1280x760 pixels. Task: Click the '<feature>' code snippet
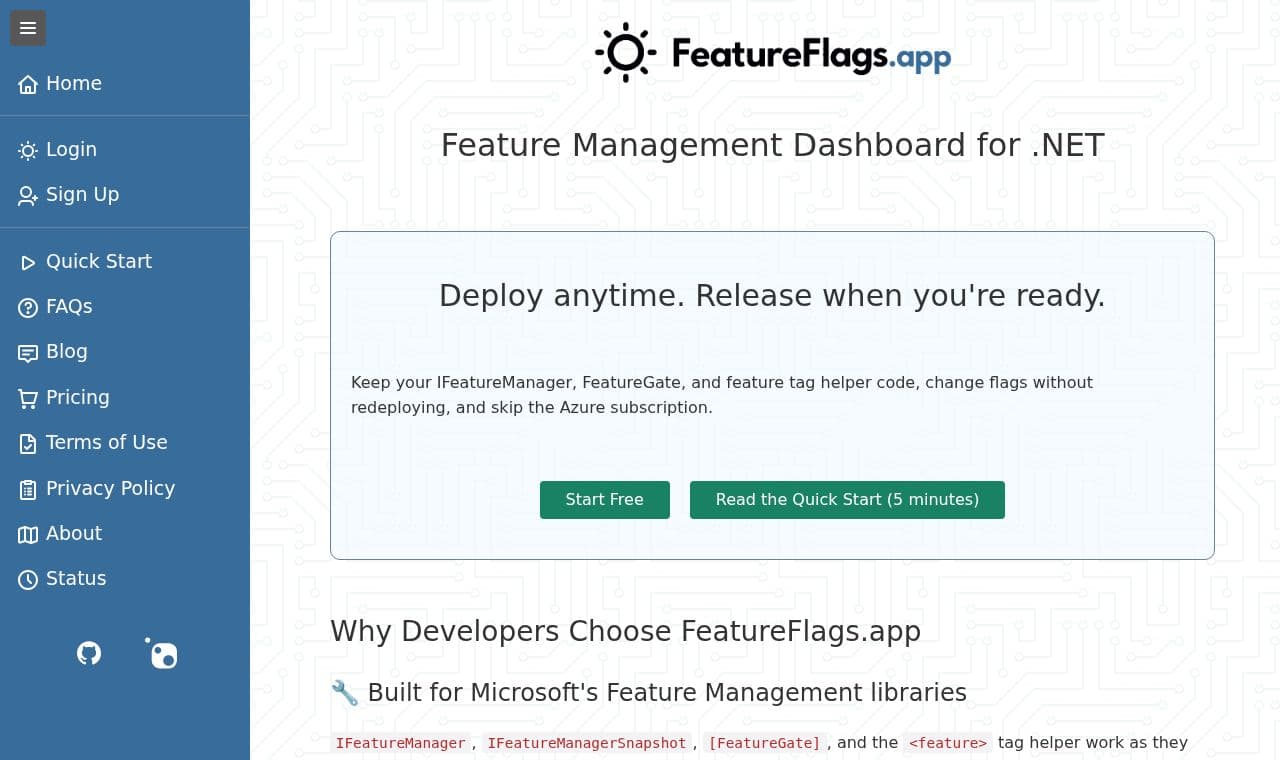[x=948, y=743]
